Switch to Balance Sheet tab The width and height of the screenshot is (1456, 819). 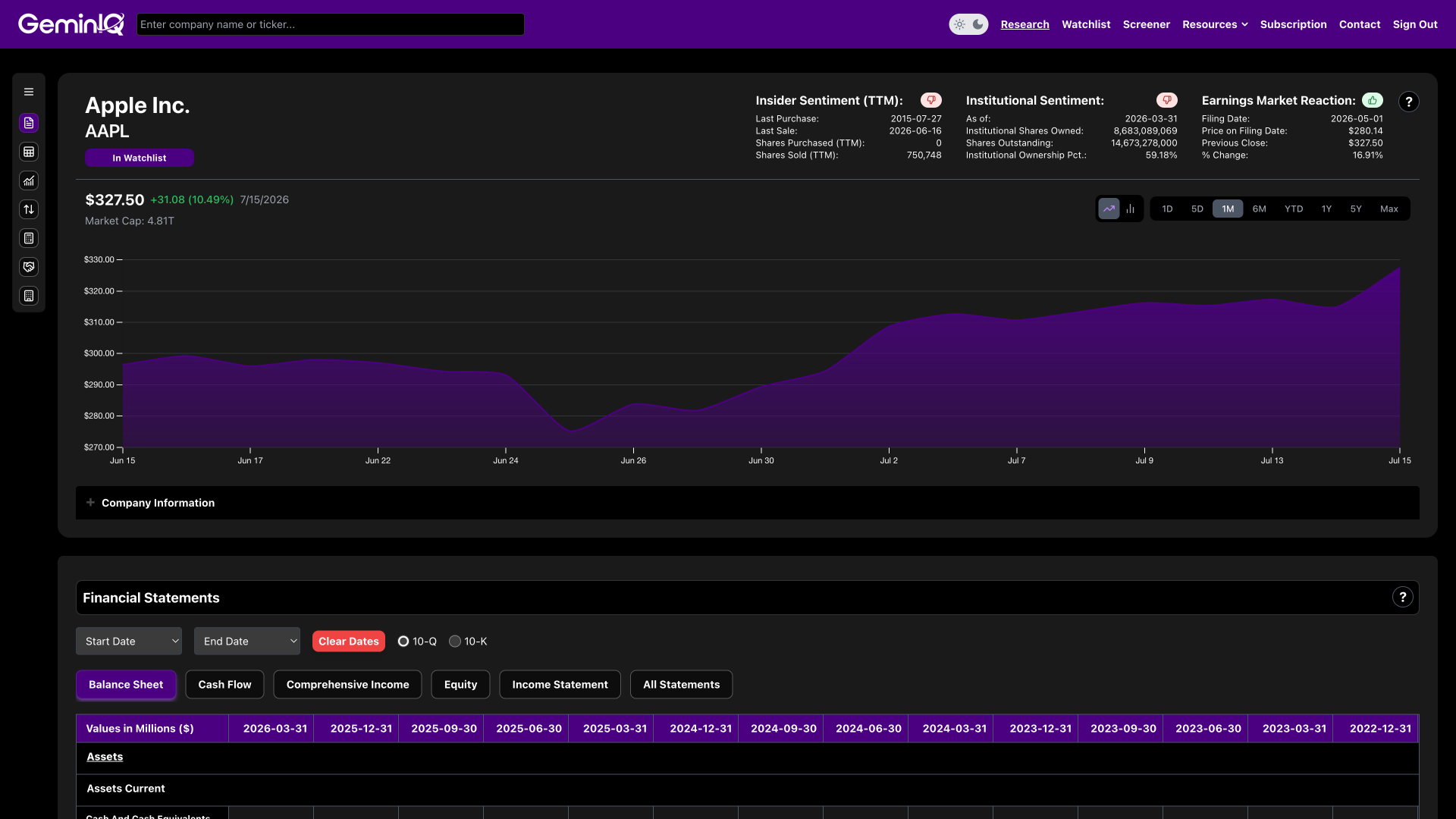(126, 685)
